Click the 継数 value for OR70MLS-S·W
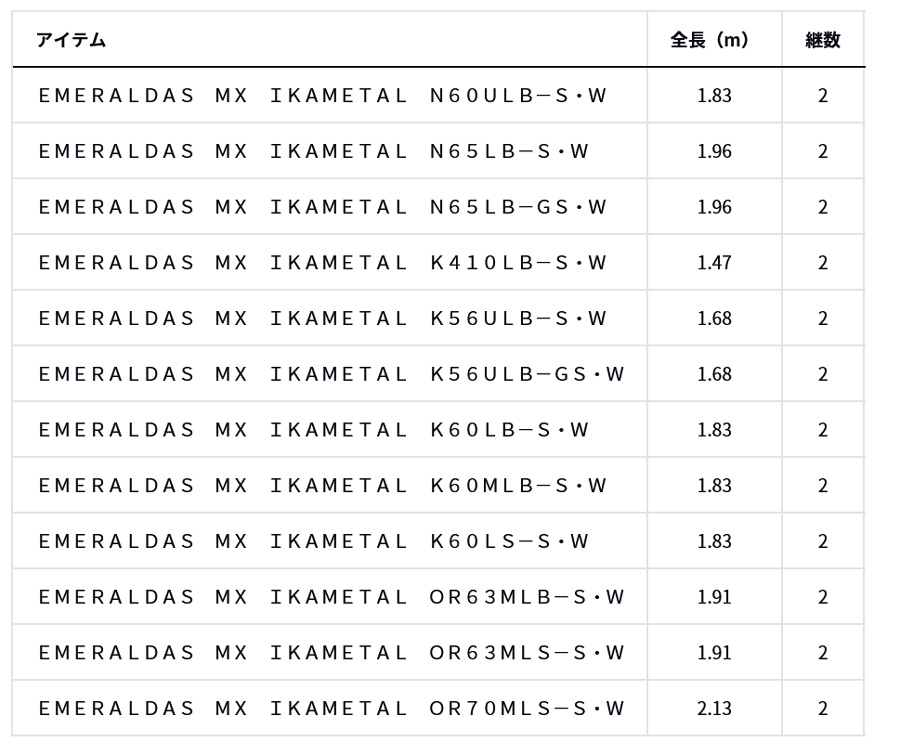 click(x=822, y=709)
